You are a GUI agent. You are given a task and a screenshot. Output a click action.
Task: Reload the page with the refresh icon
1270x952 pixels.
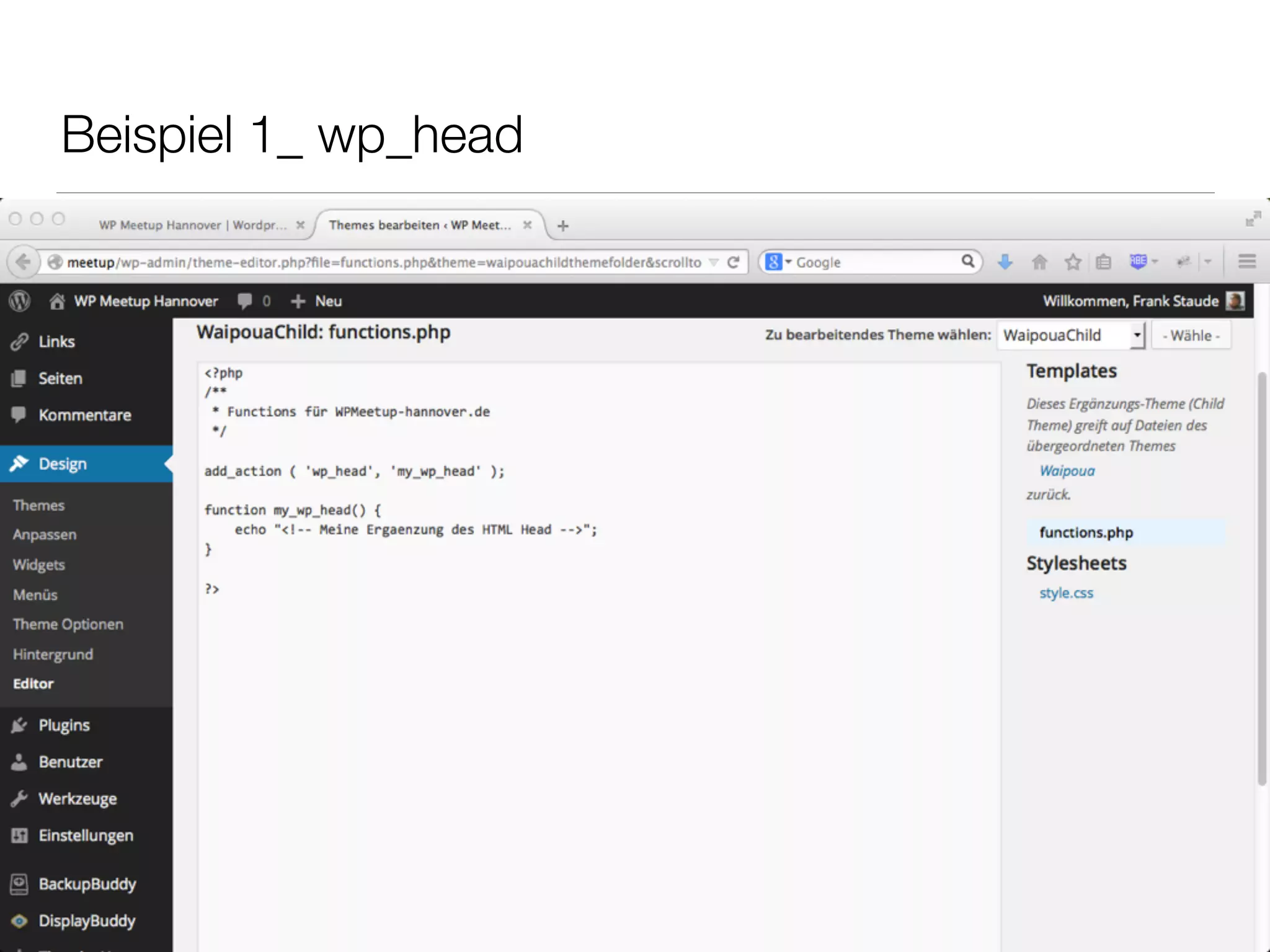(x=733, y=262)
